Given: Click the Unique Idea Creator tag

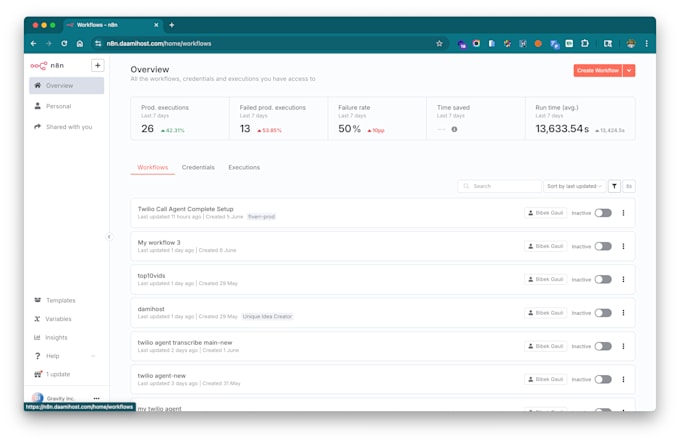Looking at the screenshot, I should 267,316.
